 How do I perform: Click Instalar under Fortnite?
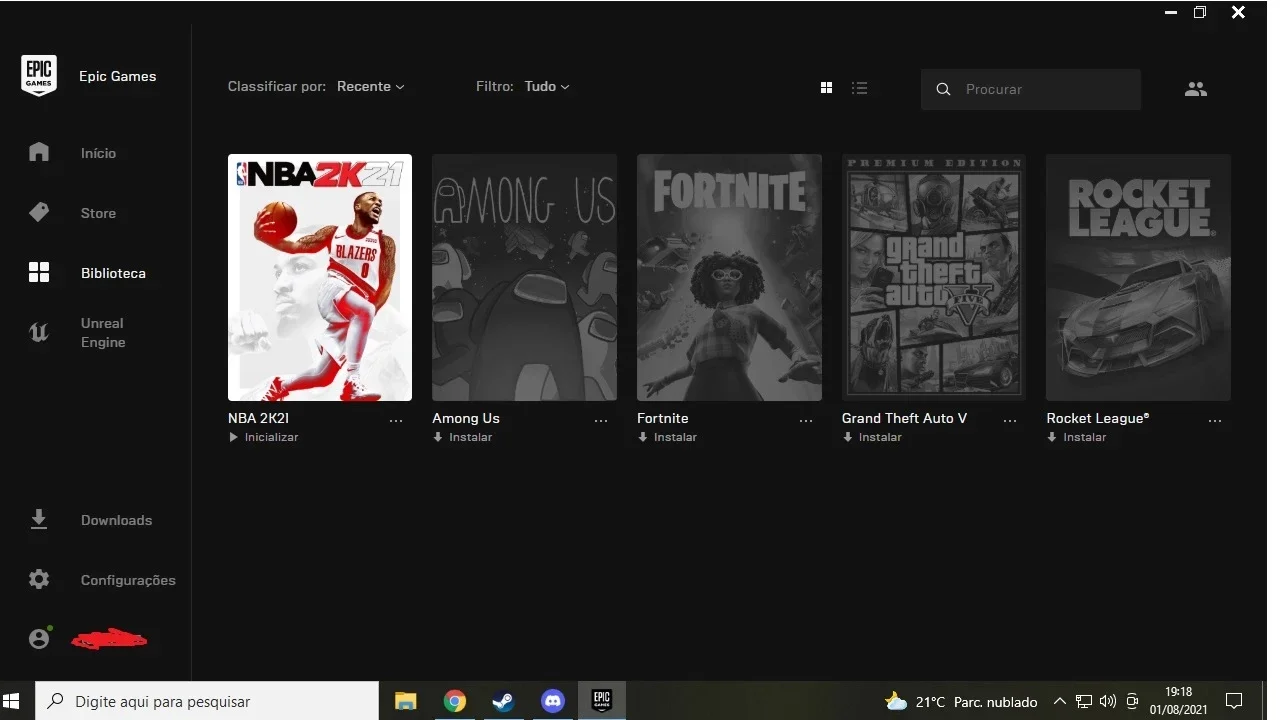667,438
